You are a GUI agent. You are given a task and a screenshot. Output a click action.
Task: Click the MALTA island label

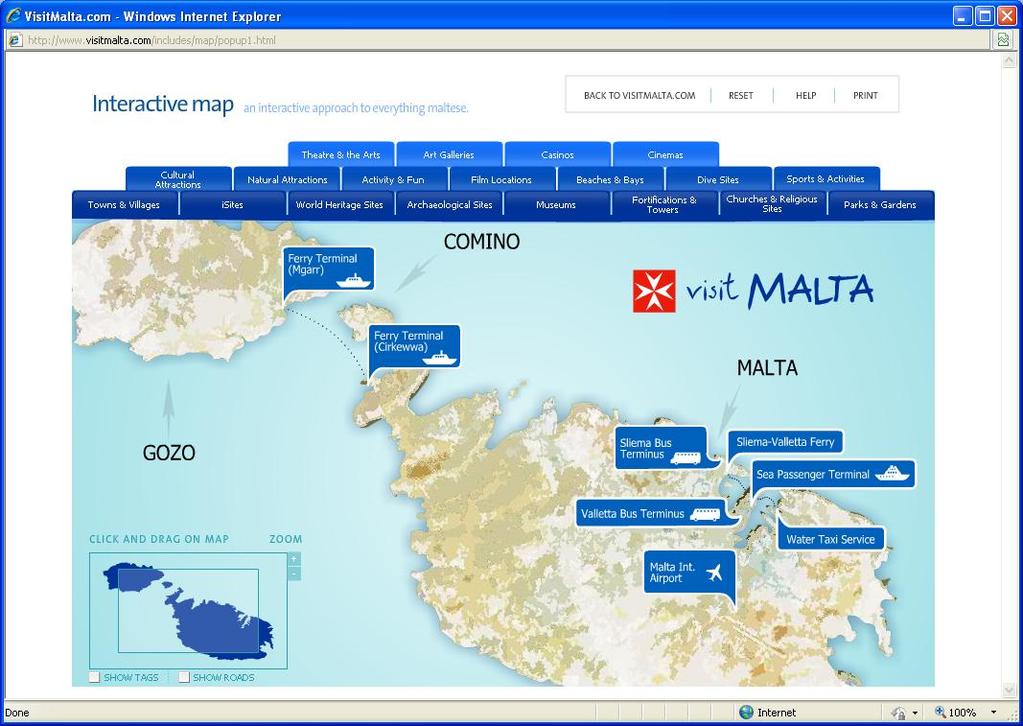point(767,368)
